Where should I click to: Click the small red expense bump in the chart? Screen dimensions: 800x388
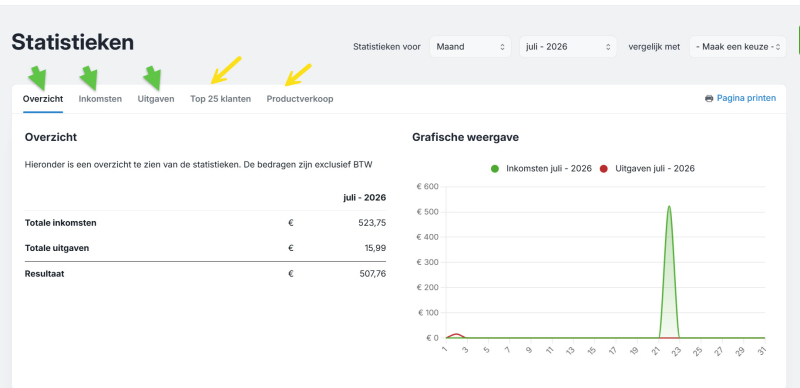[456, 335]
